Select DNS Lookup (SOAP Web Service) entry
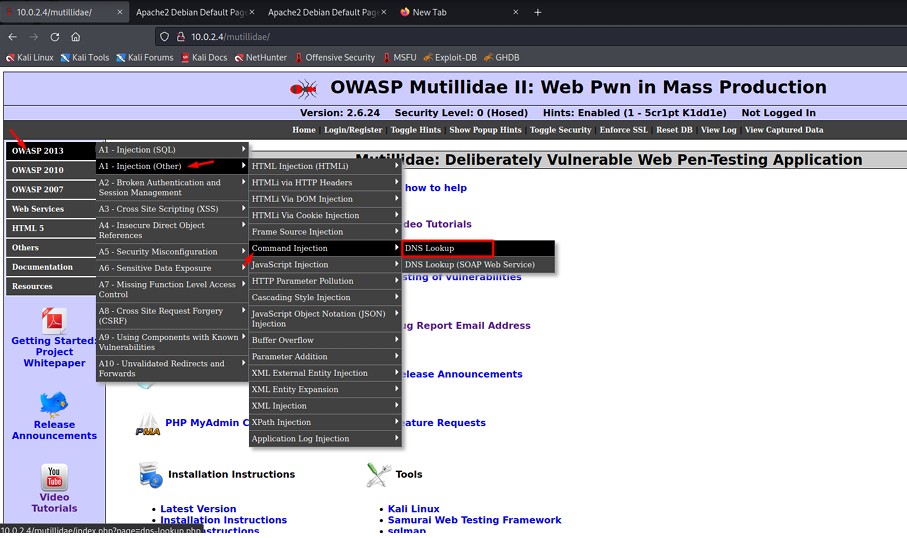The image size is (907, 538). [478, 264]
